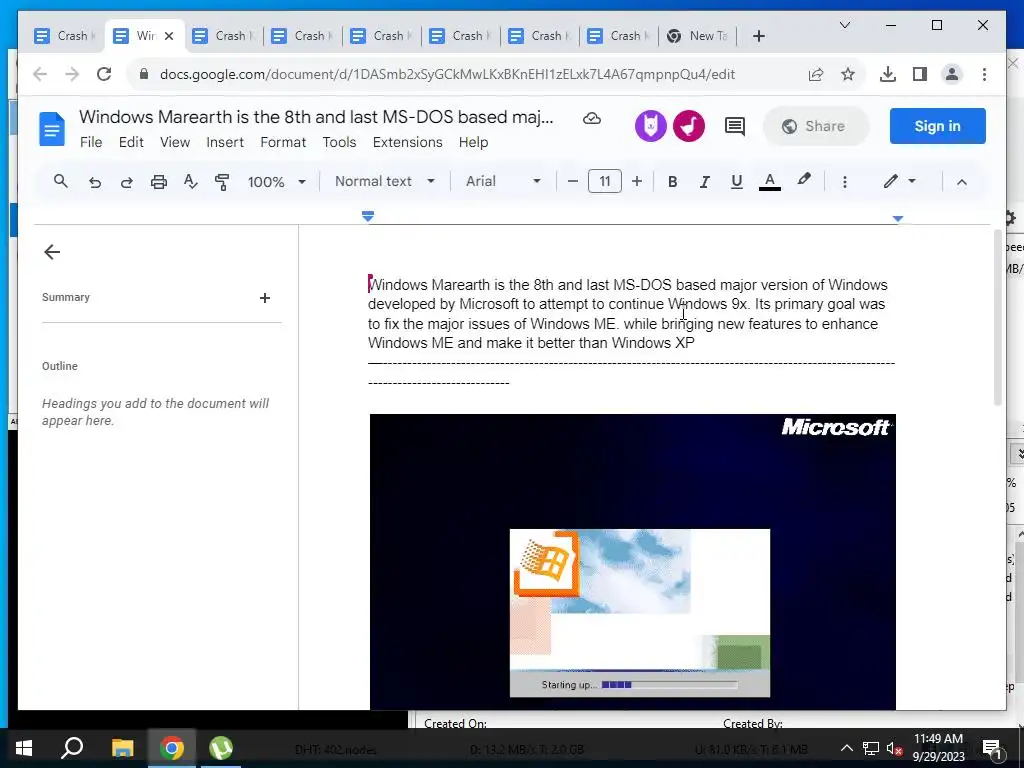The image size is (1024, 768).
Task: Bookmark this page with the star
Action: (848, 74)
